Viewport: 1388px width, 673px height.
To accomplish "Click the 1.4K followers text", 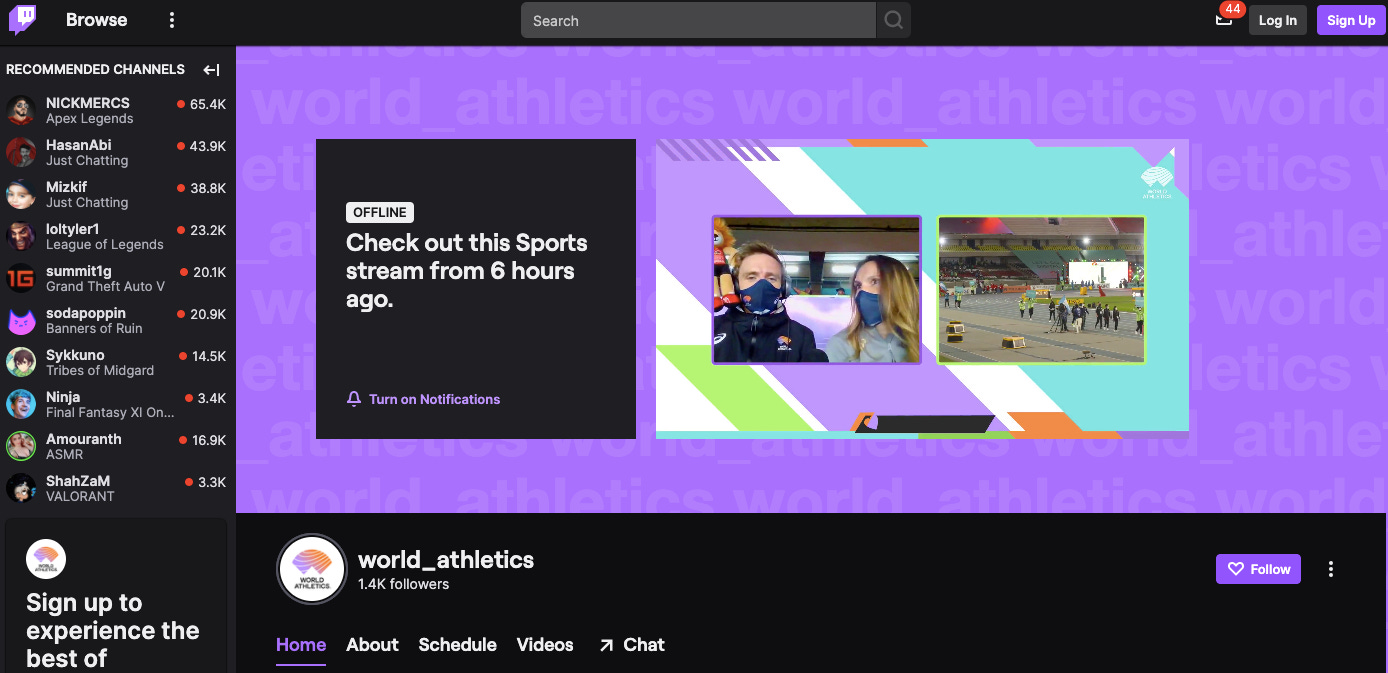I will click(404, 584).
